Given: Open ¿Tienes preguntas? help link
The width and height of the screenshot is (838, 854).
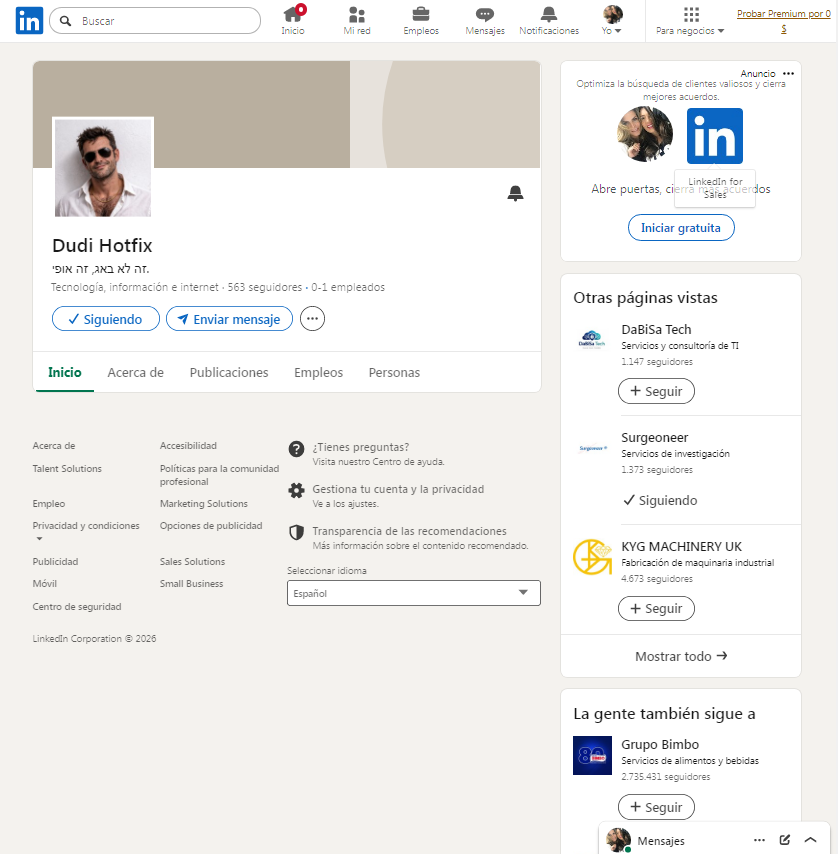Looking at the screenshot, I should coord(360,447).
